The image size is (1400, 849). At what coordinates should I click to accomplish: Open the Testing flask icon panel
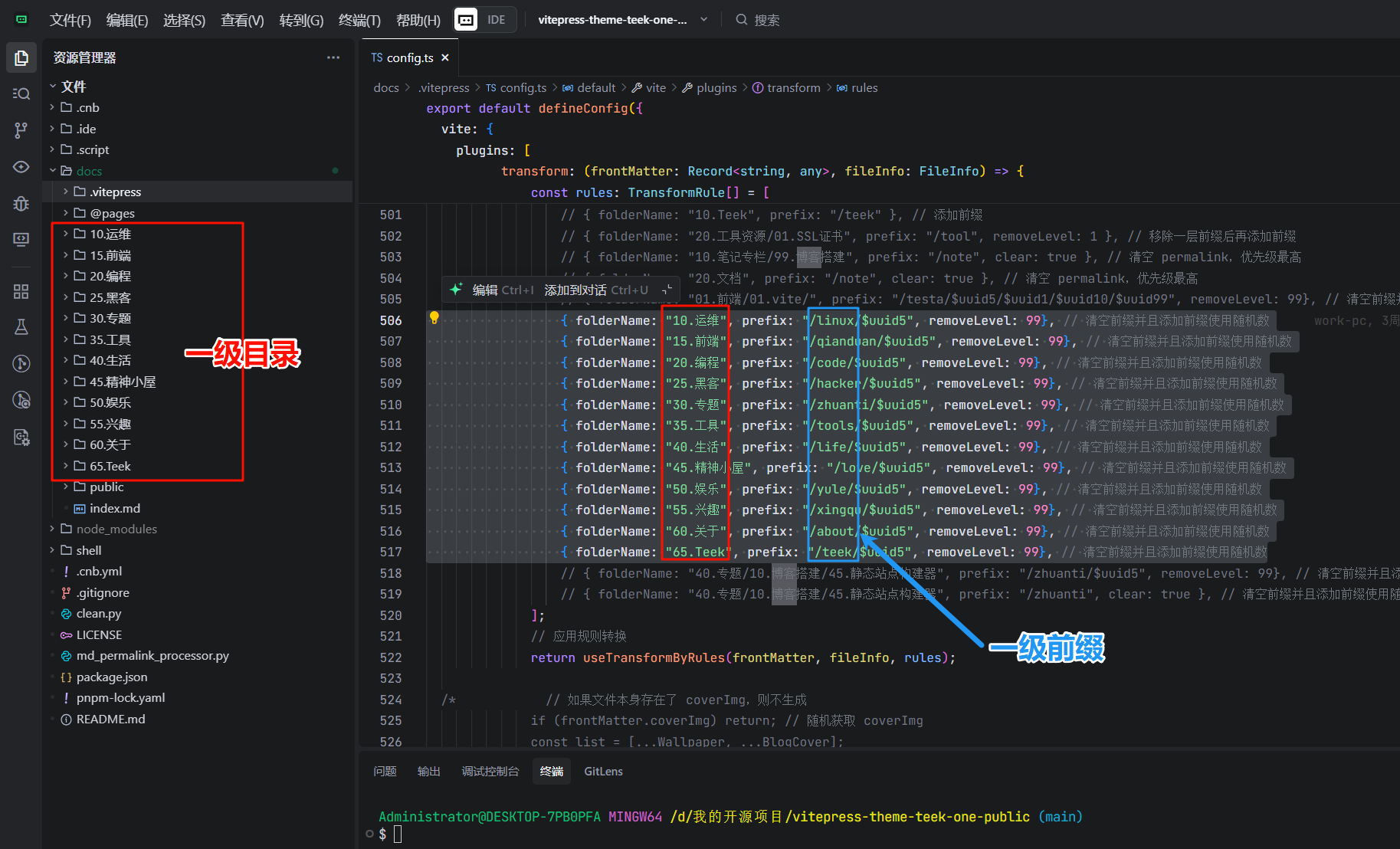pyautogui.click(x=21, y=327)
